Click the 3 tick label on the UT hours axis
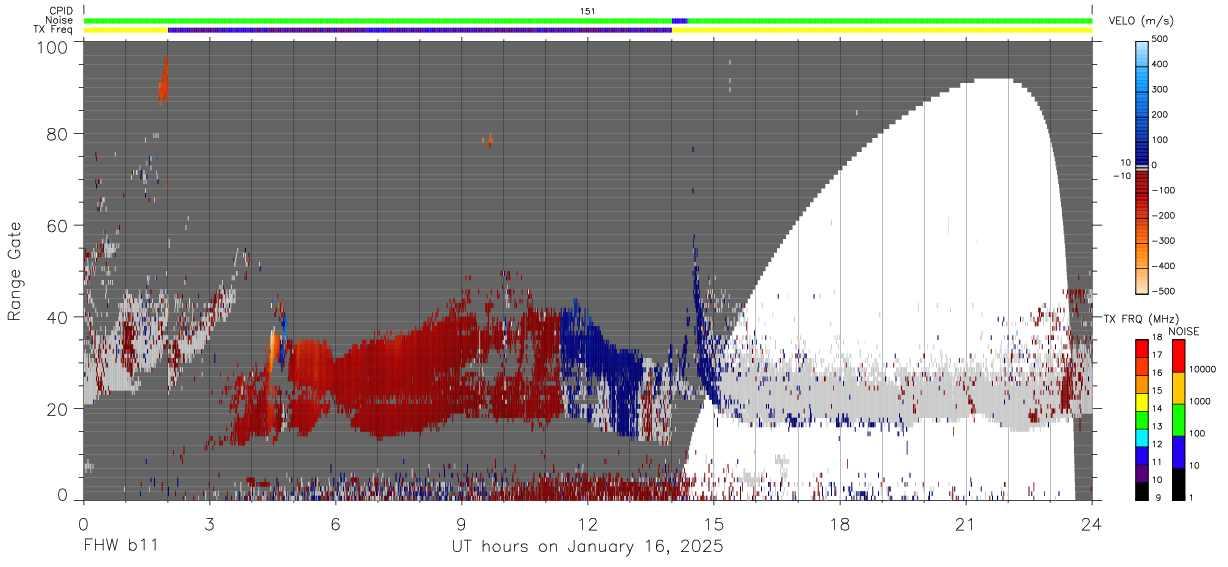The image size is (1228, 567). click(210, 523)
